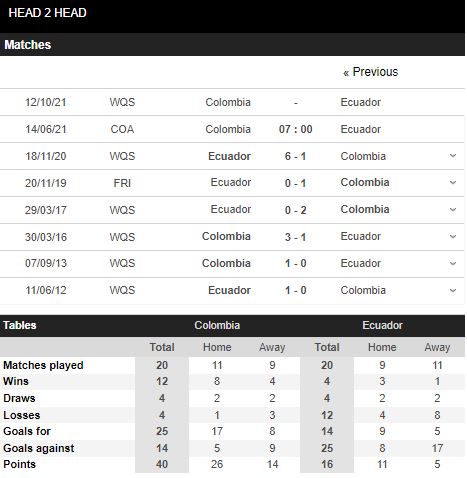Open the 3 - 1 score result

pyautogui.click(x=295, y=237)
